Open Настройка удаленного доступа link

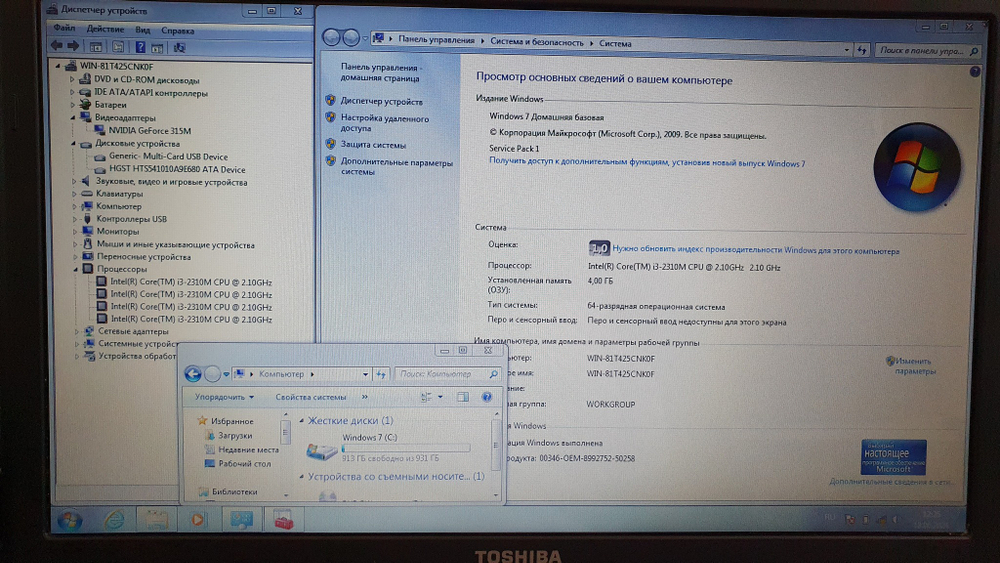click(x=385, y=123)
